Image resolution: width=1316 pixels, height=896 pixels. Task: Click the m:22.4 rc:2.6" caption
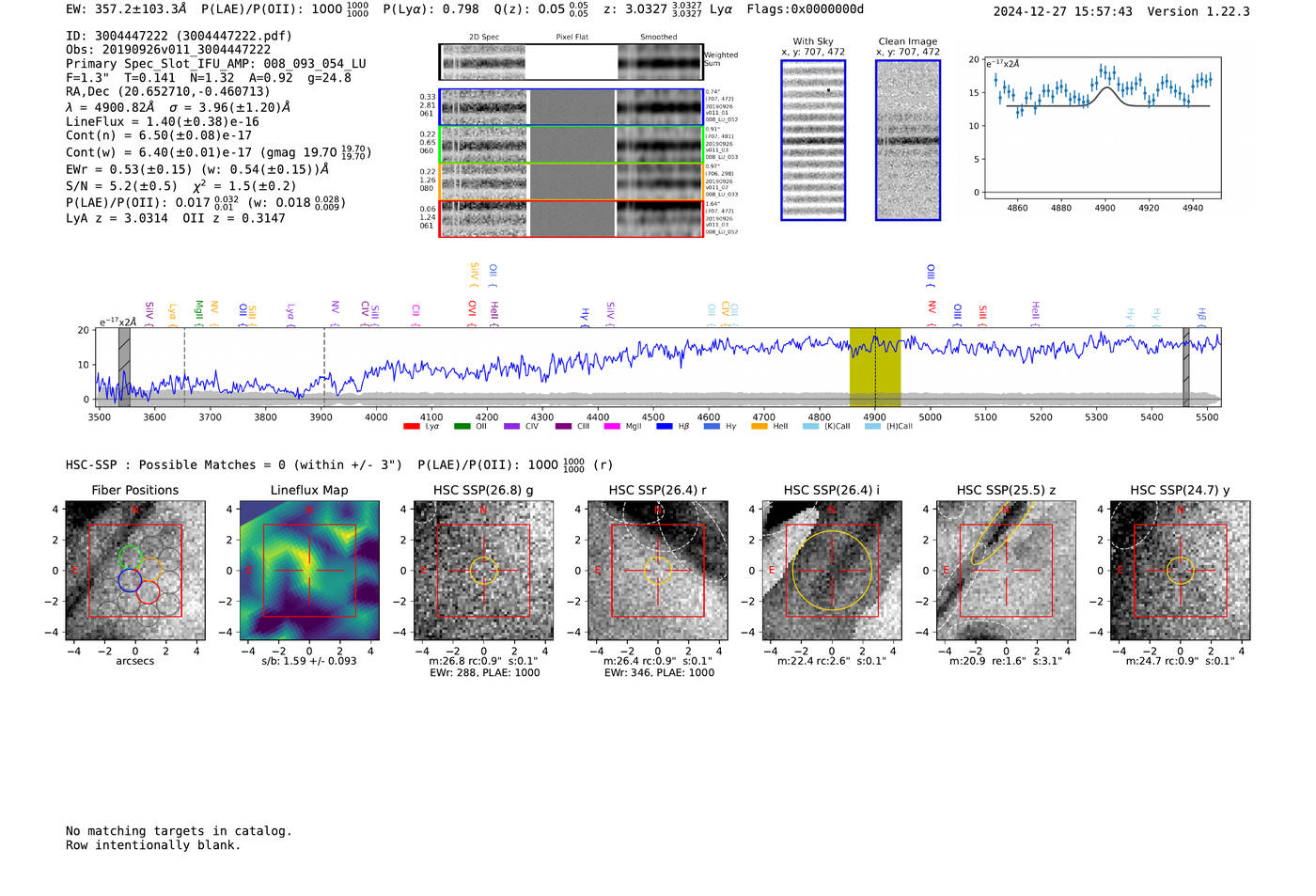point(832,661)
